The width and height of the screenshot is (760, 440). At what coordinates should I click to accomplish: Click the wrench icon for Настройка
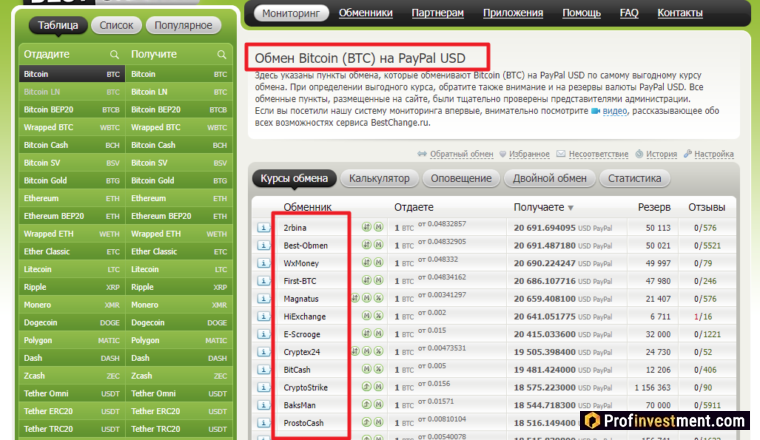point(688,154)
